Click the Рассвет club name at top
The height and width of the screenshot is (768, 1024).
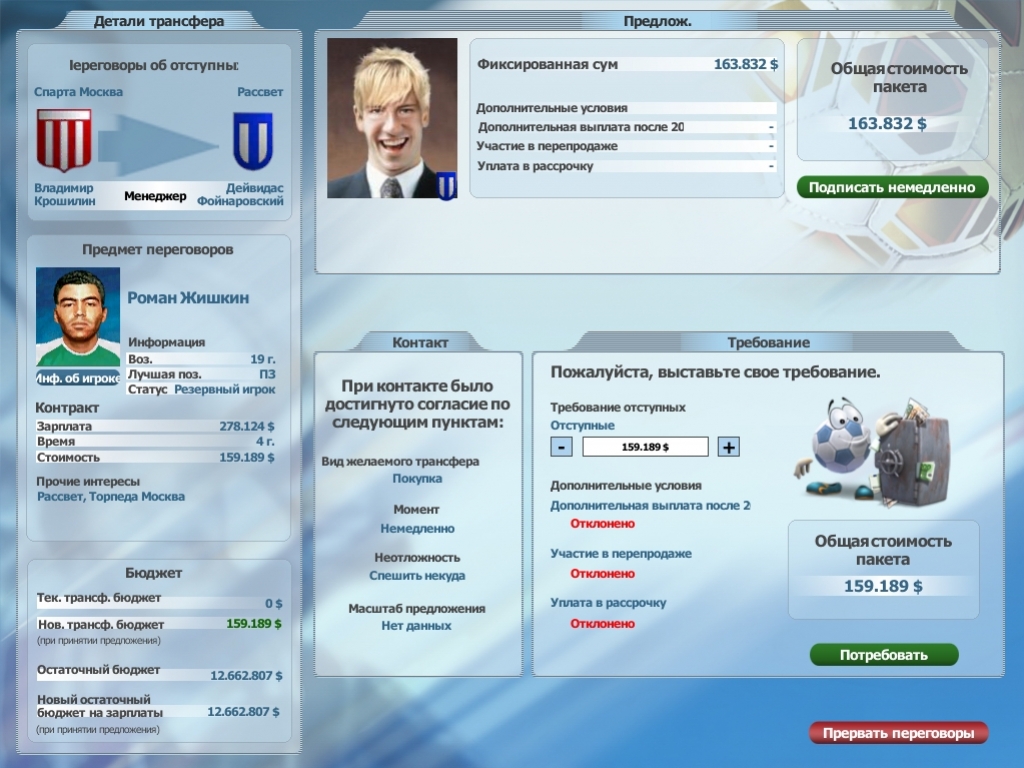260,92
